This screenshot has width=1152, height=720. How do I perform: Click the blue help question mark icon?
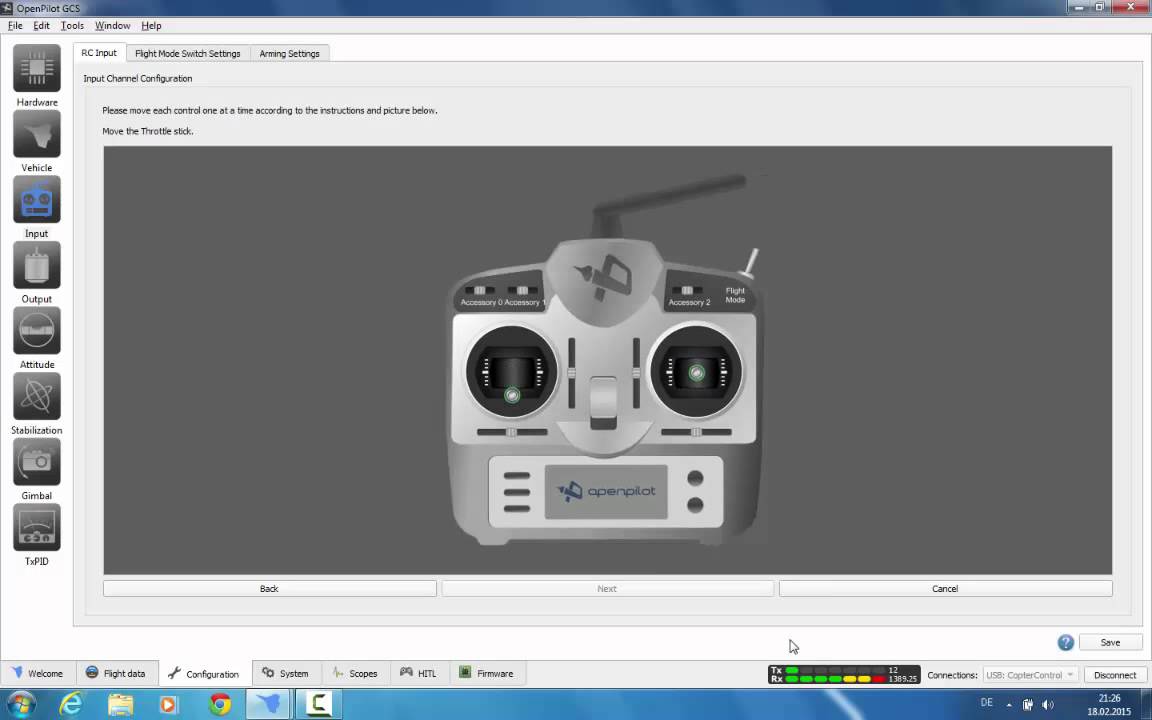point(1065,643)
